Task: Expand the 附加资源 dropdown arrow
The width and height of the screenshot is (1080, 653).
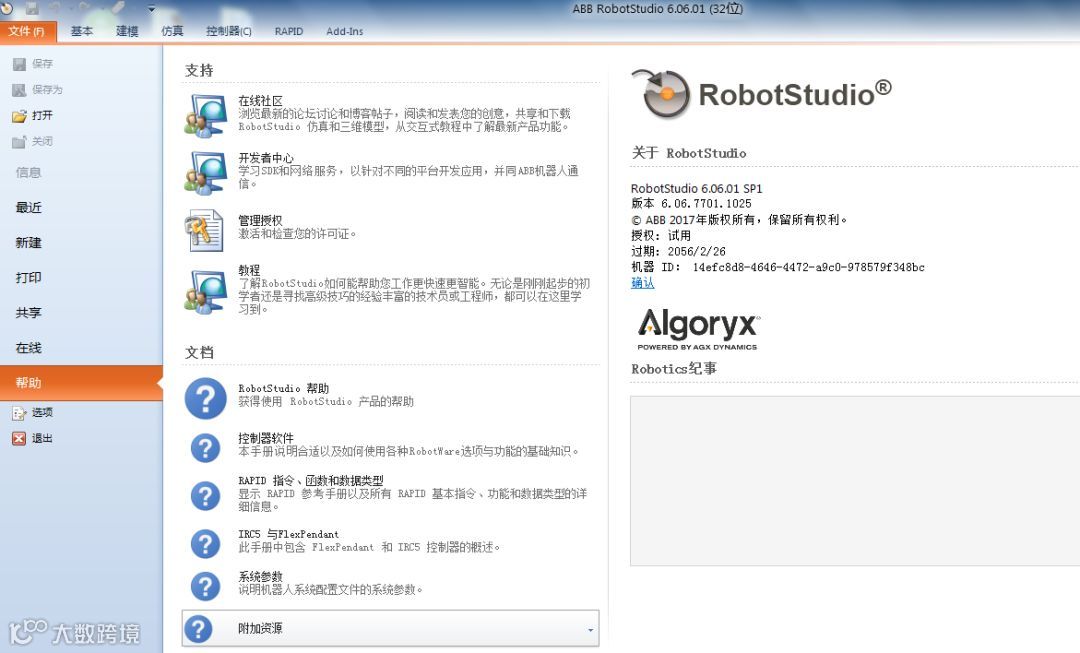Action: [x=590, y=630]
